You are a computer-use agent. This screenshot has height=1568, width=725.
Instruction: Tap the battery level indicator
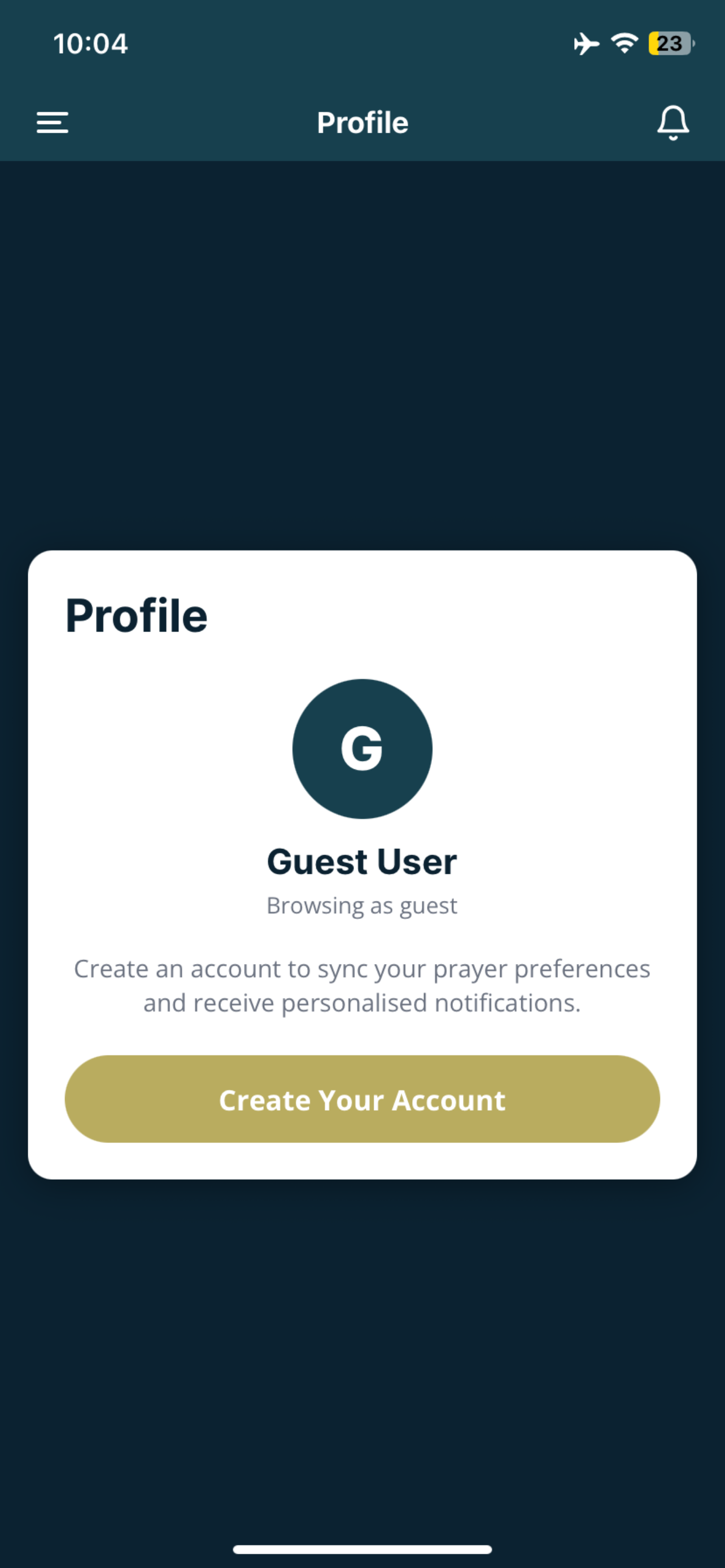(671, 43)
